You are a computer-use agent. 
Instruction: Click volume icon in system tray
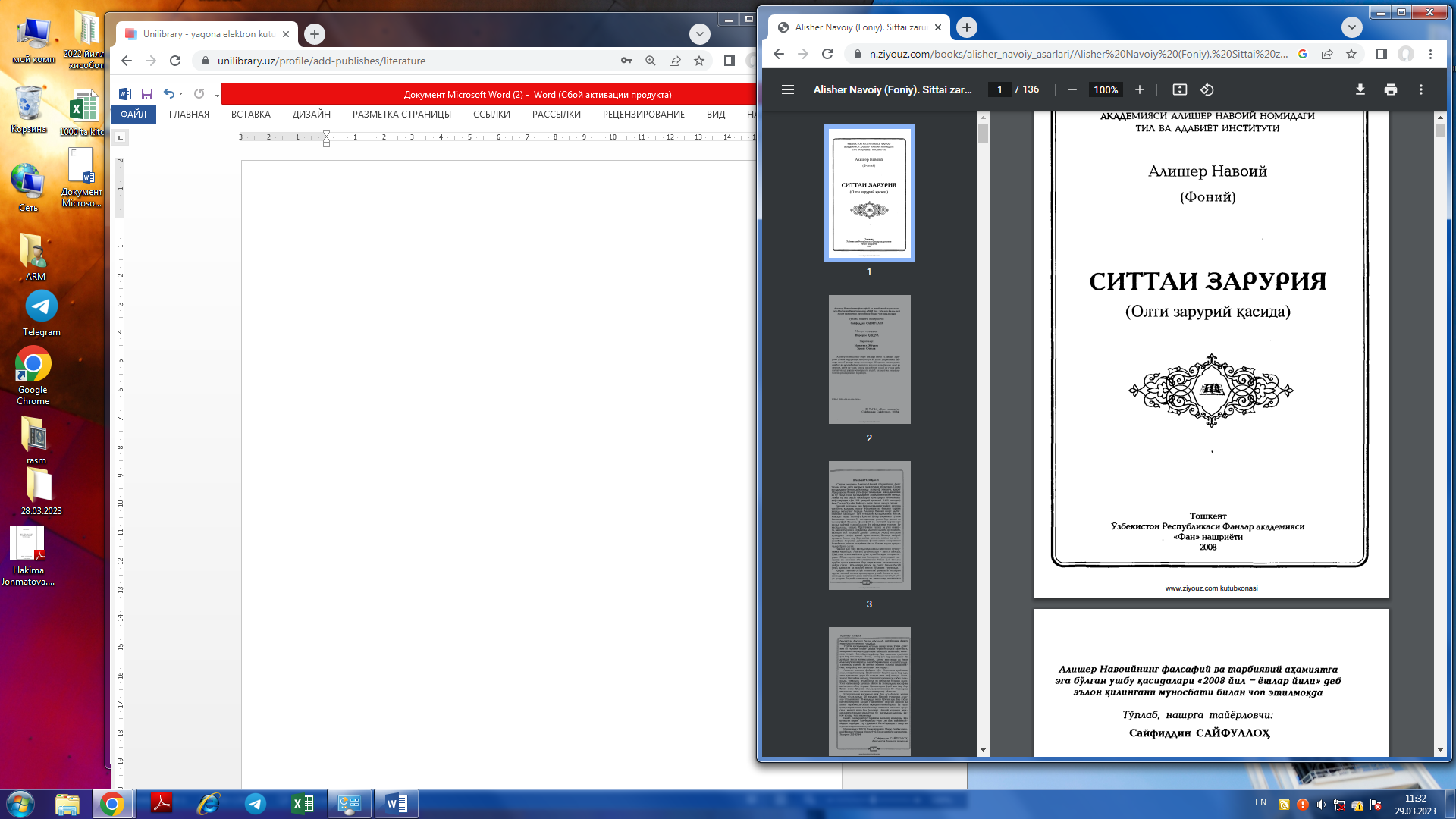(x=1321, y=805)
